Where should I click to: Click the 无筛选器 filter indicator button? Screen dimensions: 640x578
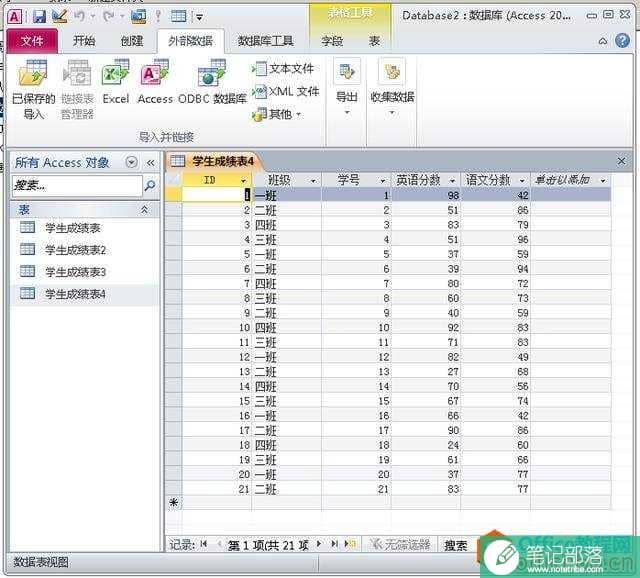point(400,544)
